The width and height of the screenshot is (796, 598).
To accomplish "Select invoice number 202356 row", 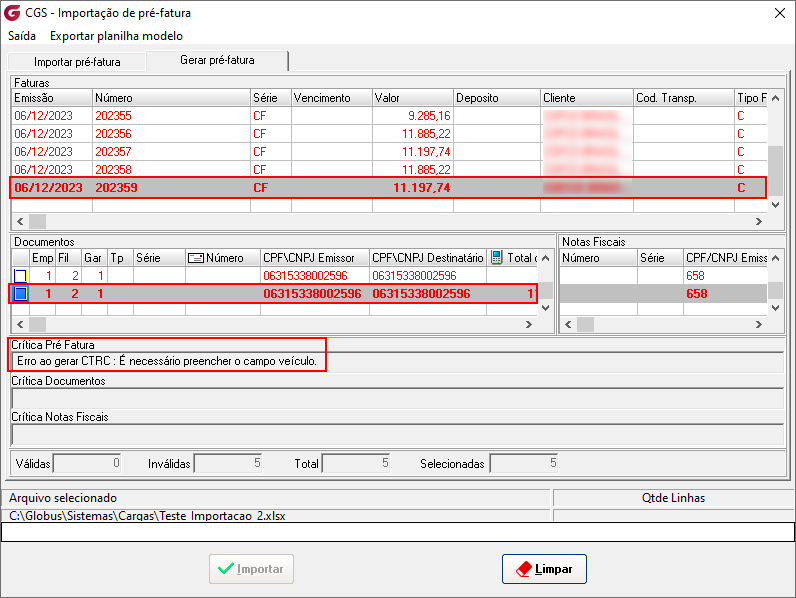I will (x=389, y=134).
